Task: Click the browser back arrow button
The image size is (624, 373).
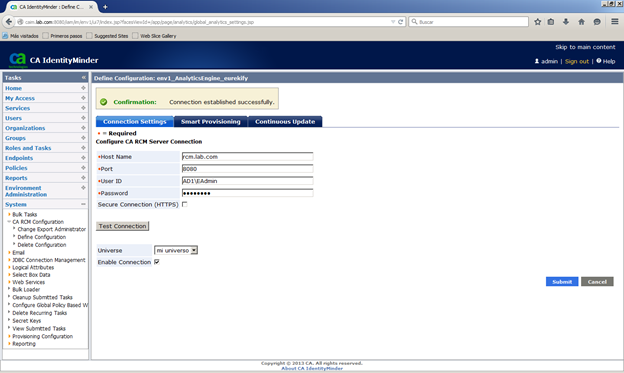Action: pyautogui.click(x=9, y=22)
